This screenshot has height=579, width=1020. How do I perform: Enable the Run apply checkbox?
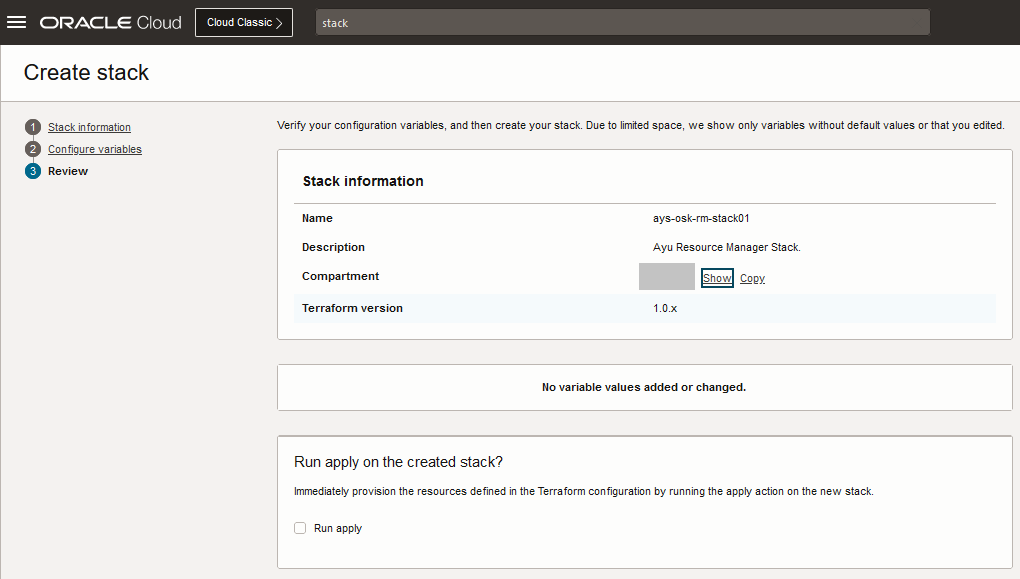coord(300,528)
